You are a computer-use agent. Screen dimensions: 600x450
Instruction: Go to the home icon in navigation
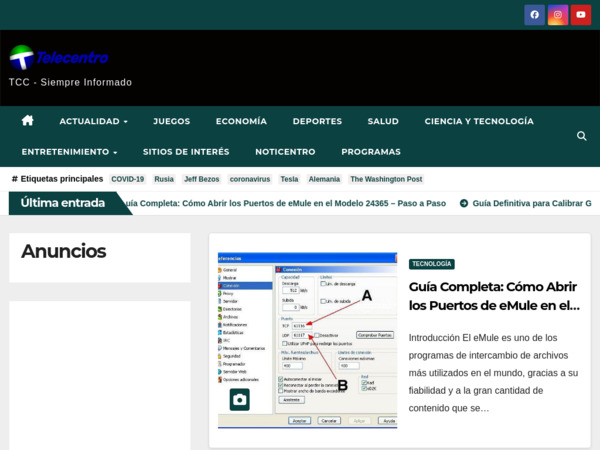(x=28, y=121)
